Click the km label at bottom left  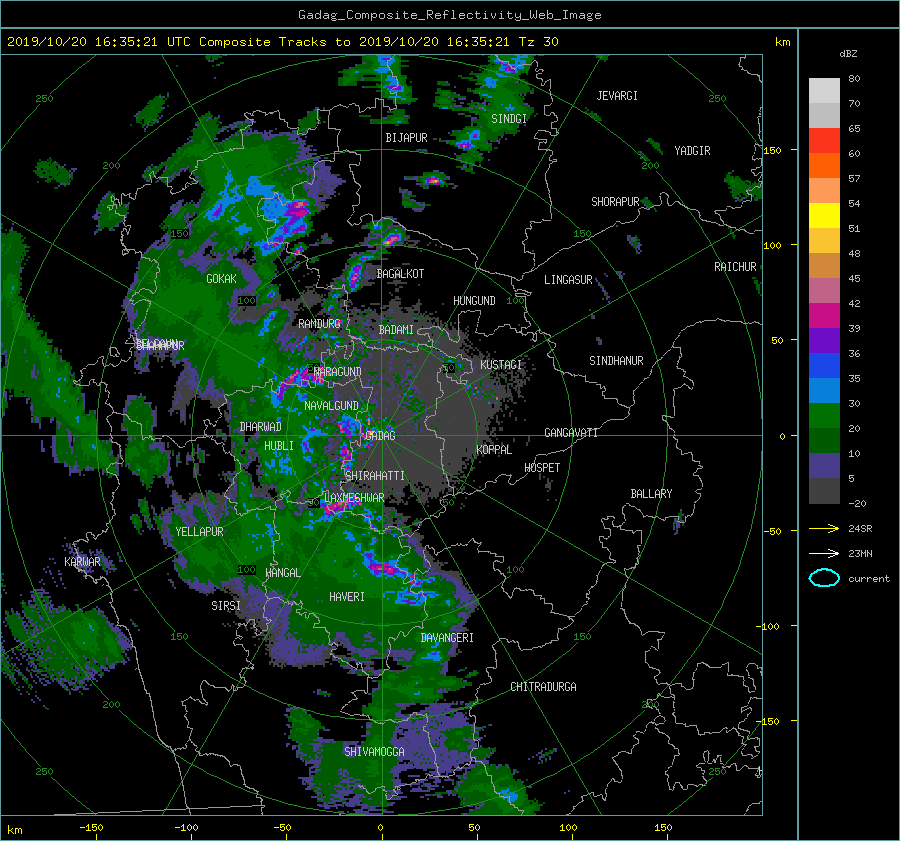pos(15,830)
